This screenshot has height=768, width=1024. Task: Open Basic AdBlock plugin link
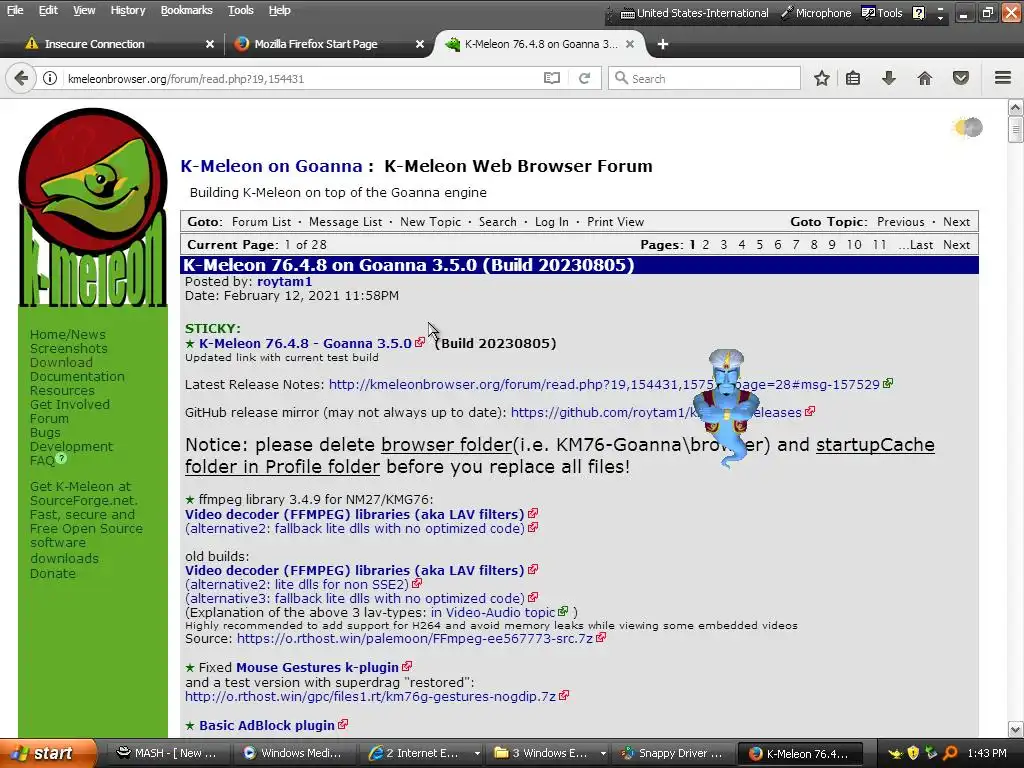coord(266,726)
